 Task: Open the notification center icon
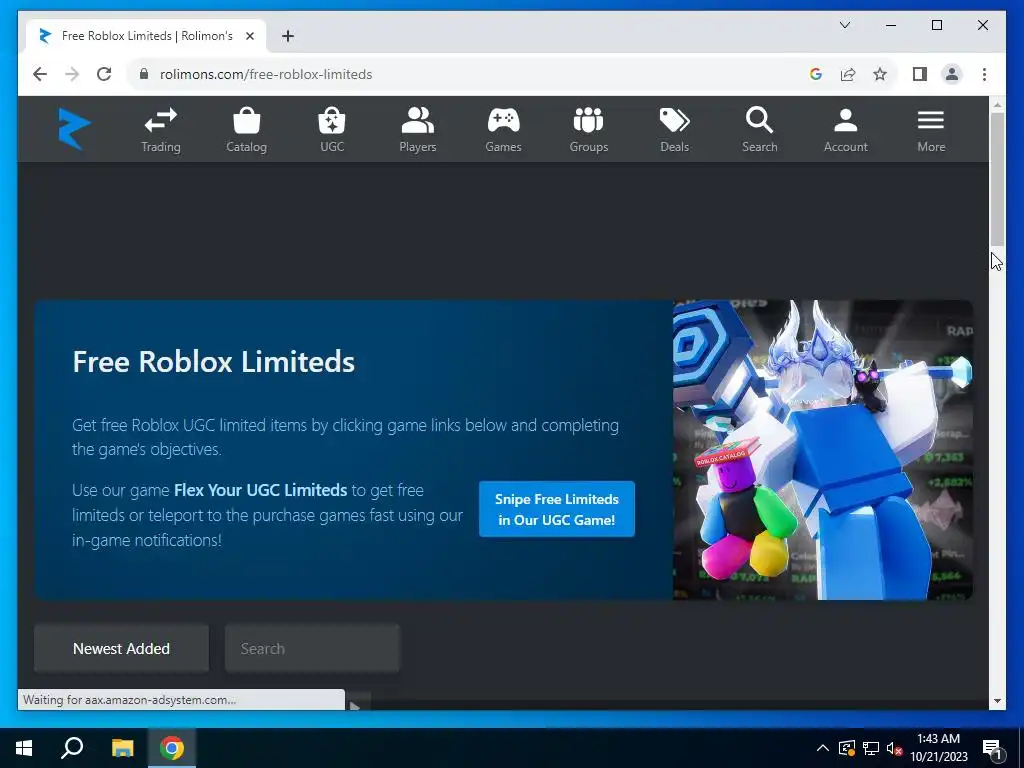pyautogui.click(x=992, y=748)
